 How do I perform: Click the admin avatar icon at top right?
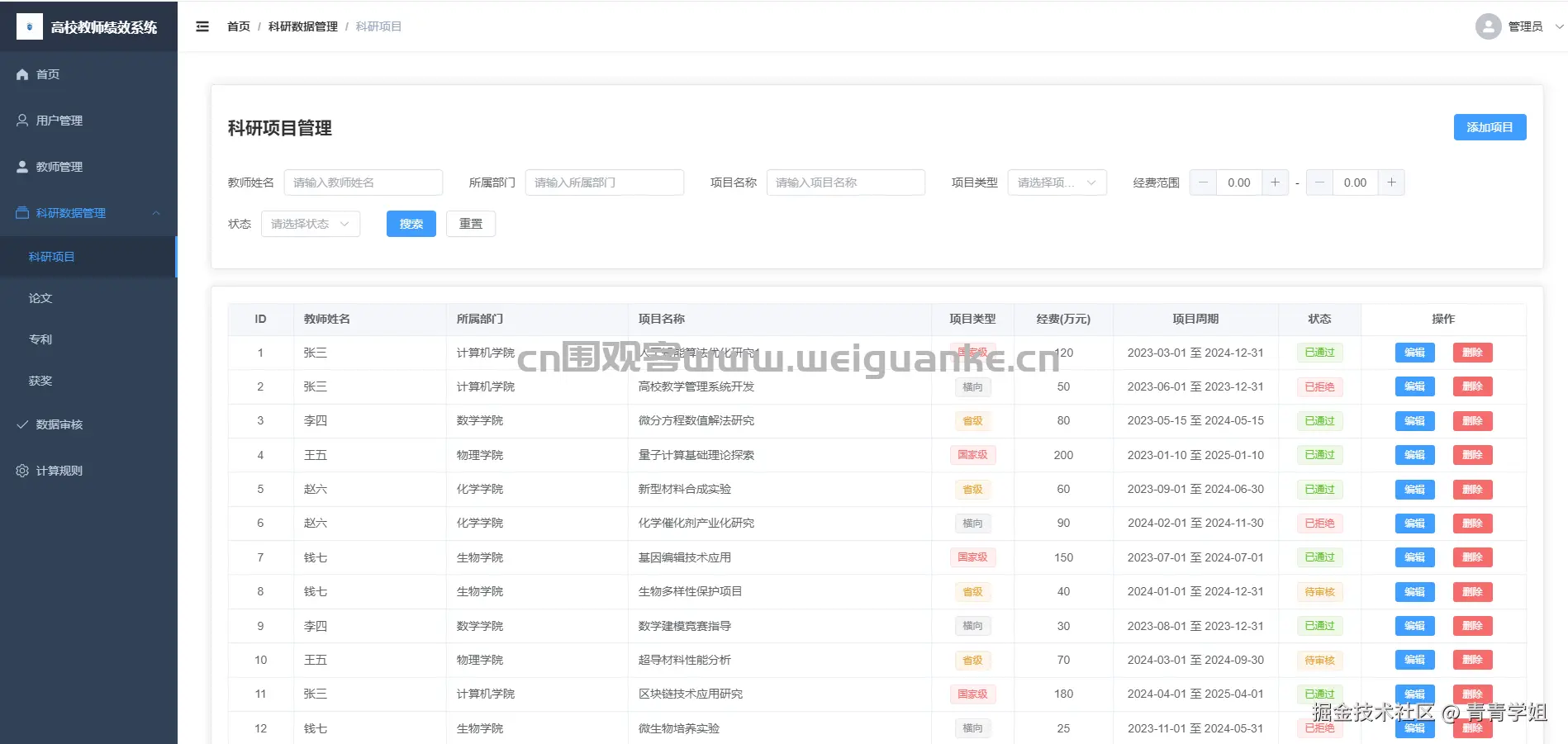(x=1487, y=26)
